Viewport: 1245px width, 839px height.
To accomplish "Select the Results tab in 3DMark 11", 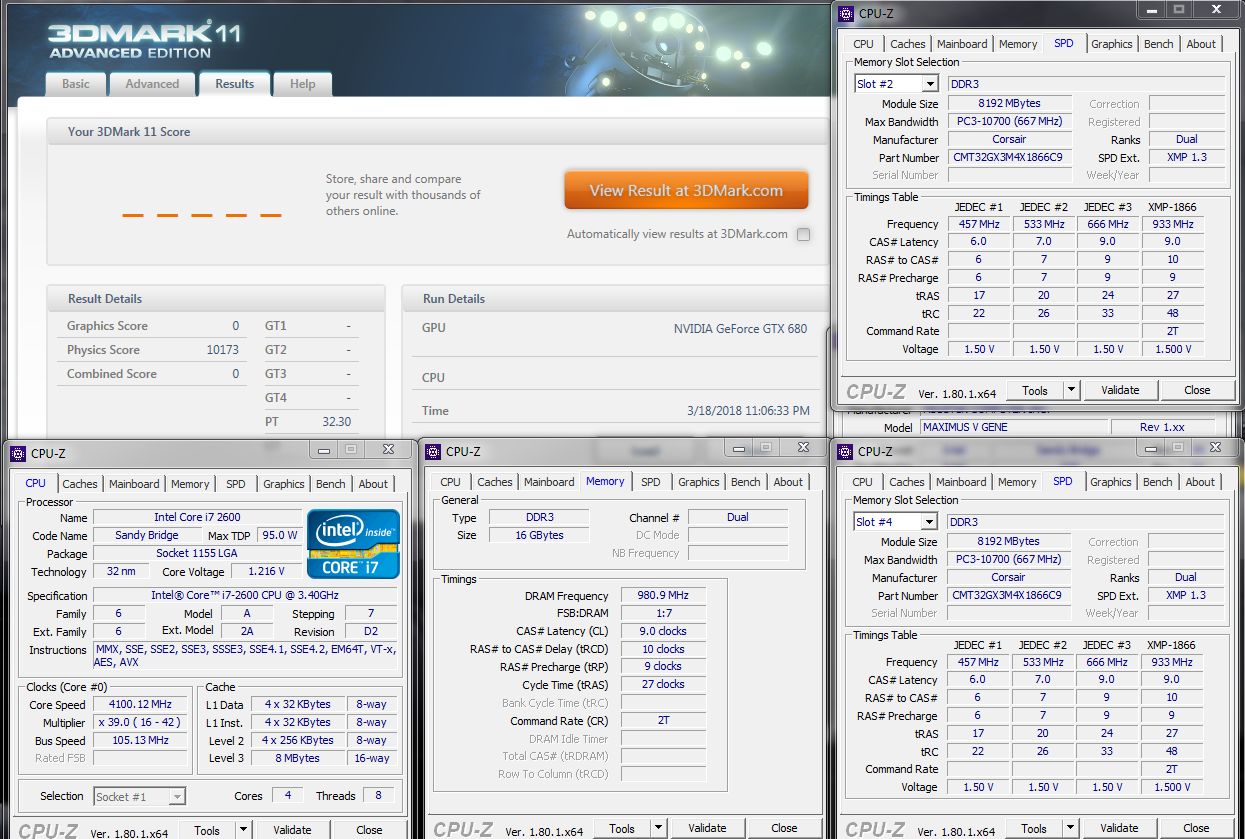I will pos(235,84).
